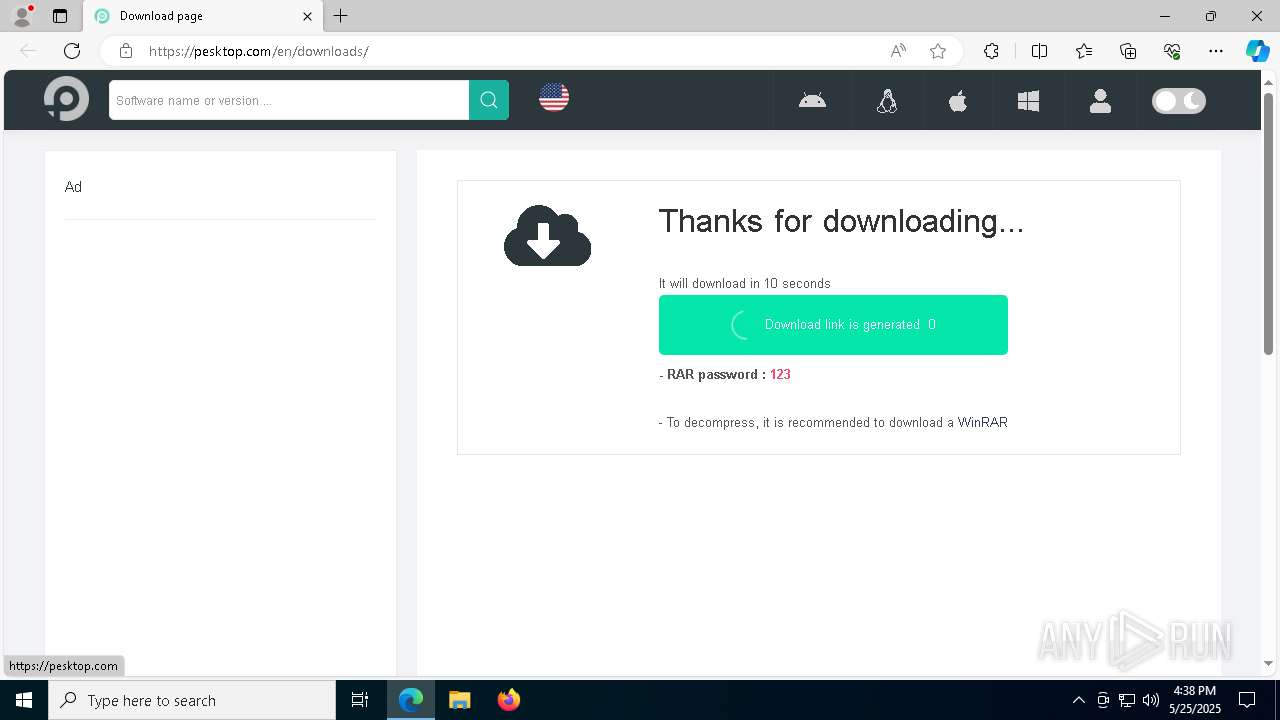Open the Collections icon
This screenshot has height=720, width=1280.
coord(1128,51)
